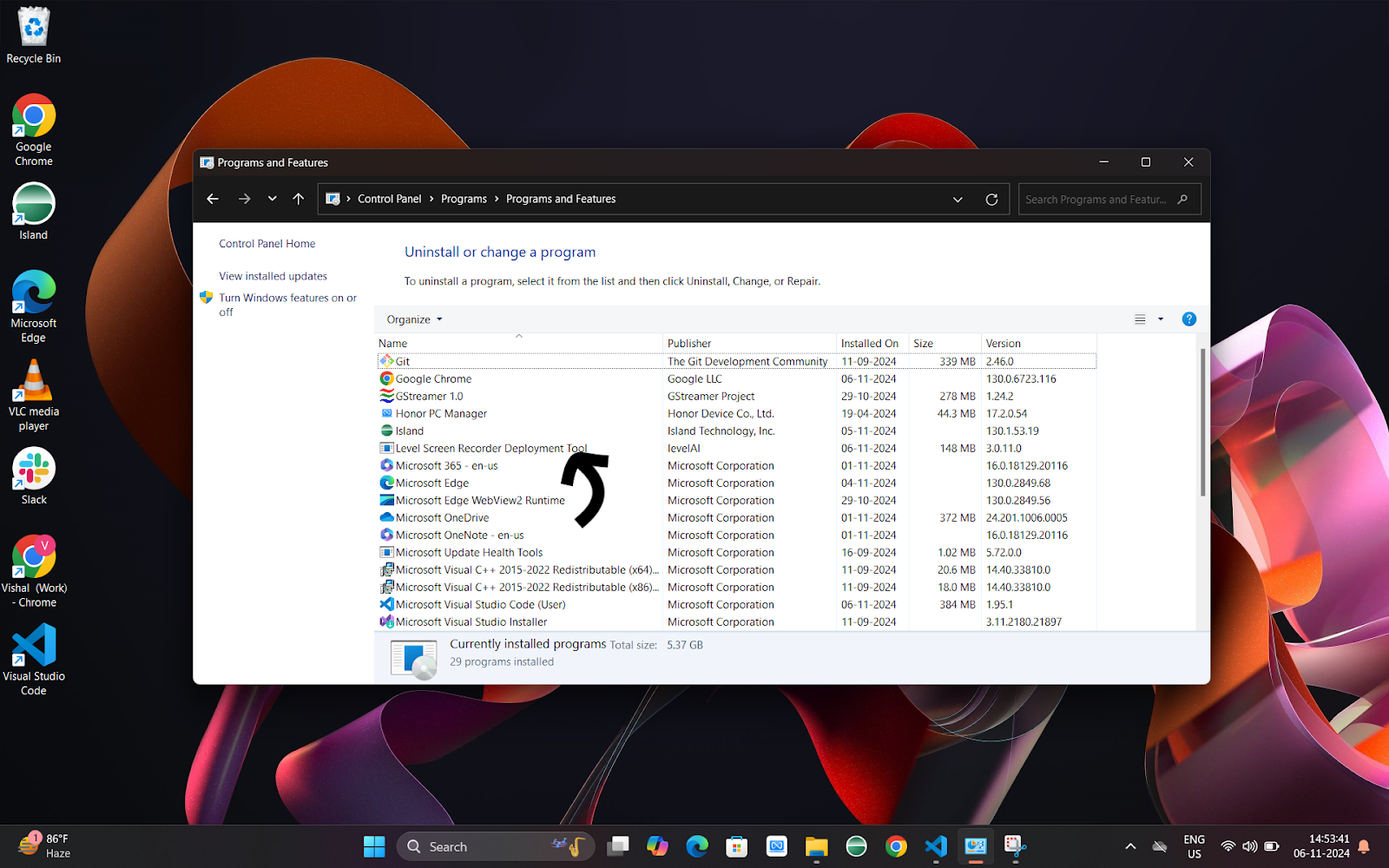The image size is (1389, 868).
Task: Click the Search Programs and Features field
Action: (1096, 200)
